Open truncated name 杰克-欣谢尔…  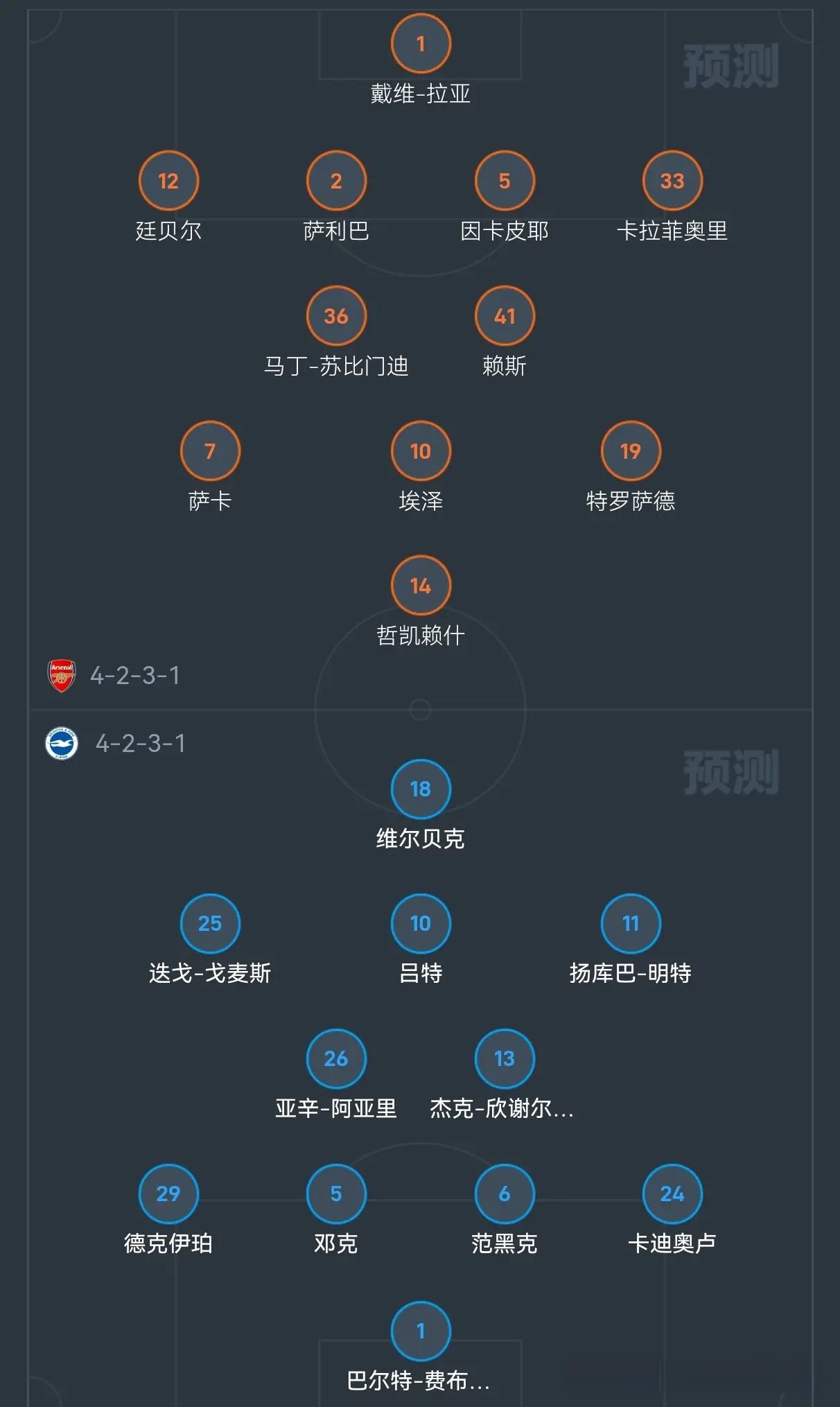tap(502, 1108)
